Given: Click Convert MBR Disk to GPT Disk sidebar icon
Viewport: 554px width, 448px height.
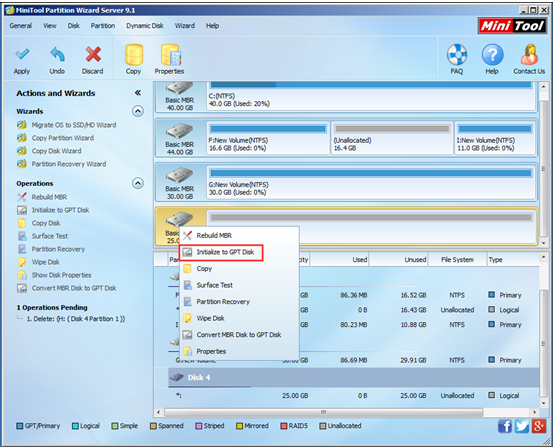Looking at the screenshot, I should 22,288.
